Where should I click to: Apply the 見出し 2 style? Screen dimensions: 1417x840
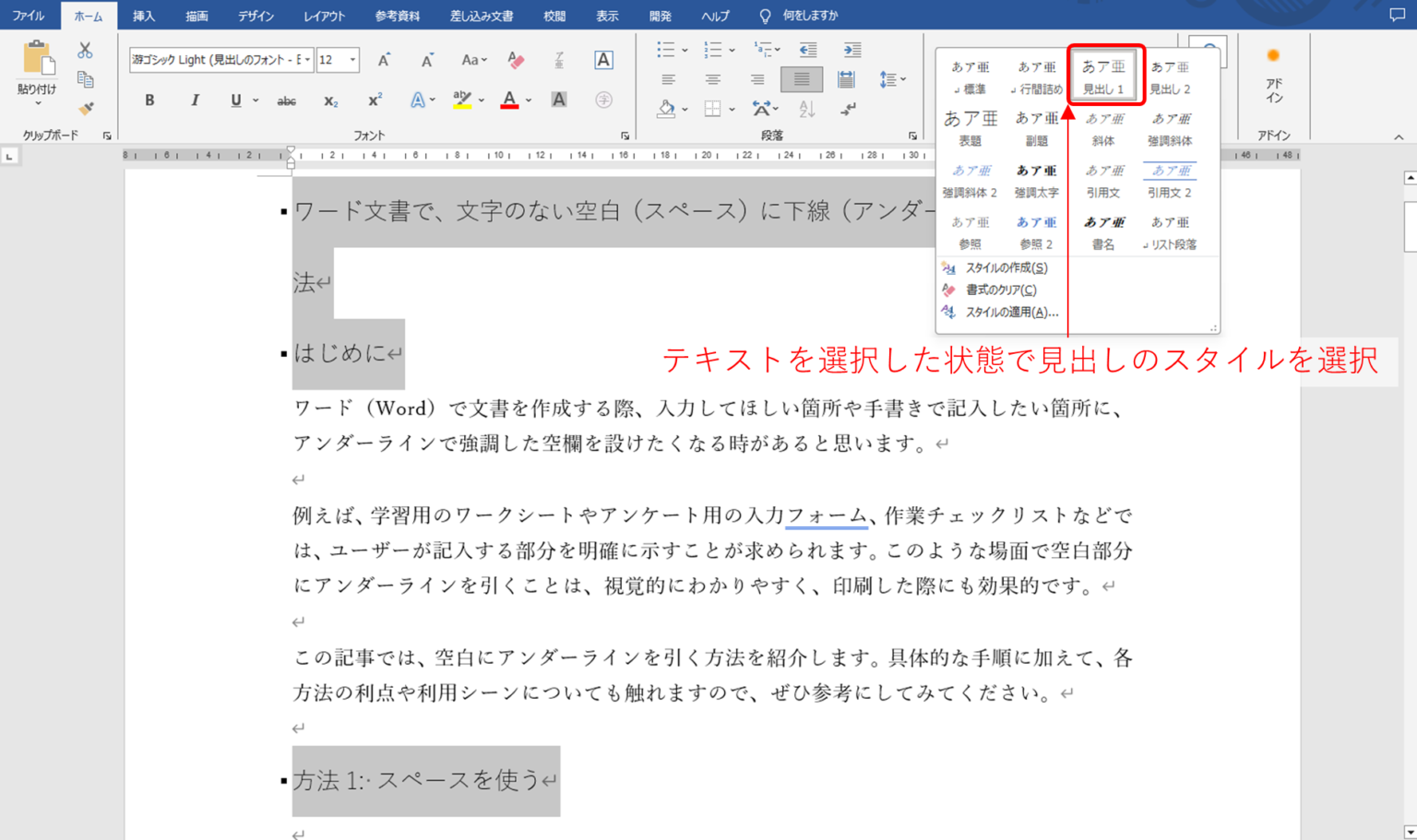[1170, 77]
